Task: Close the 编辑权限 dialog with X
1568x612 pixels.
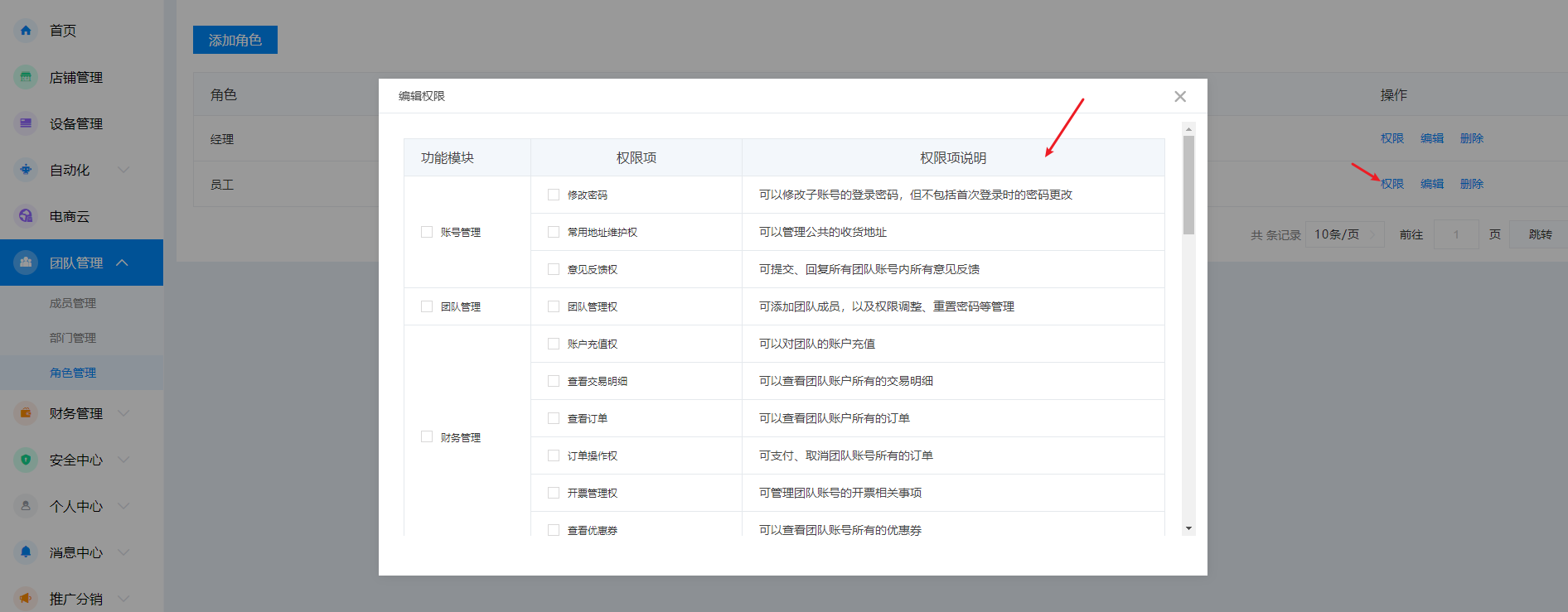Action: coord(1180,97)
